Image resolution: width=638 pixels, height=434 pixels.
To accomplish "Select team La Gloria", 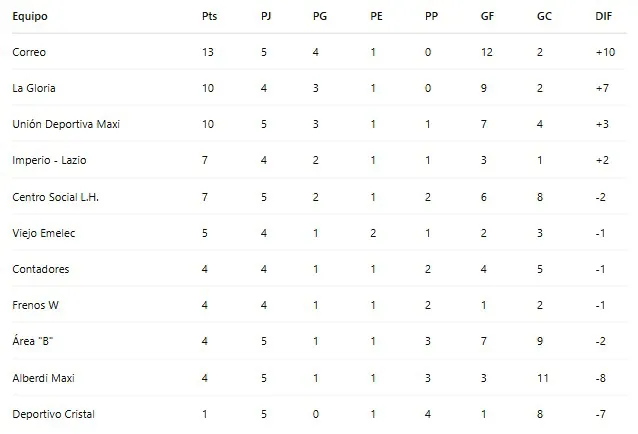I will click(34, 88).
